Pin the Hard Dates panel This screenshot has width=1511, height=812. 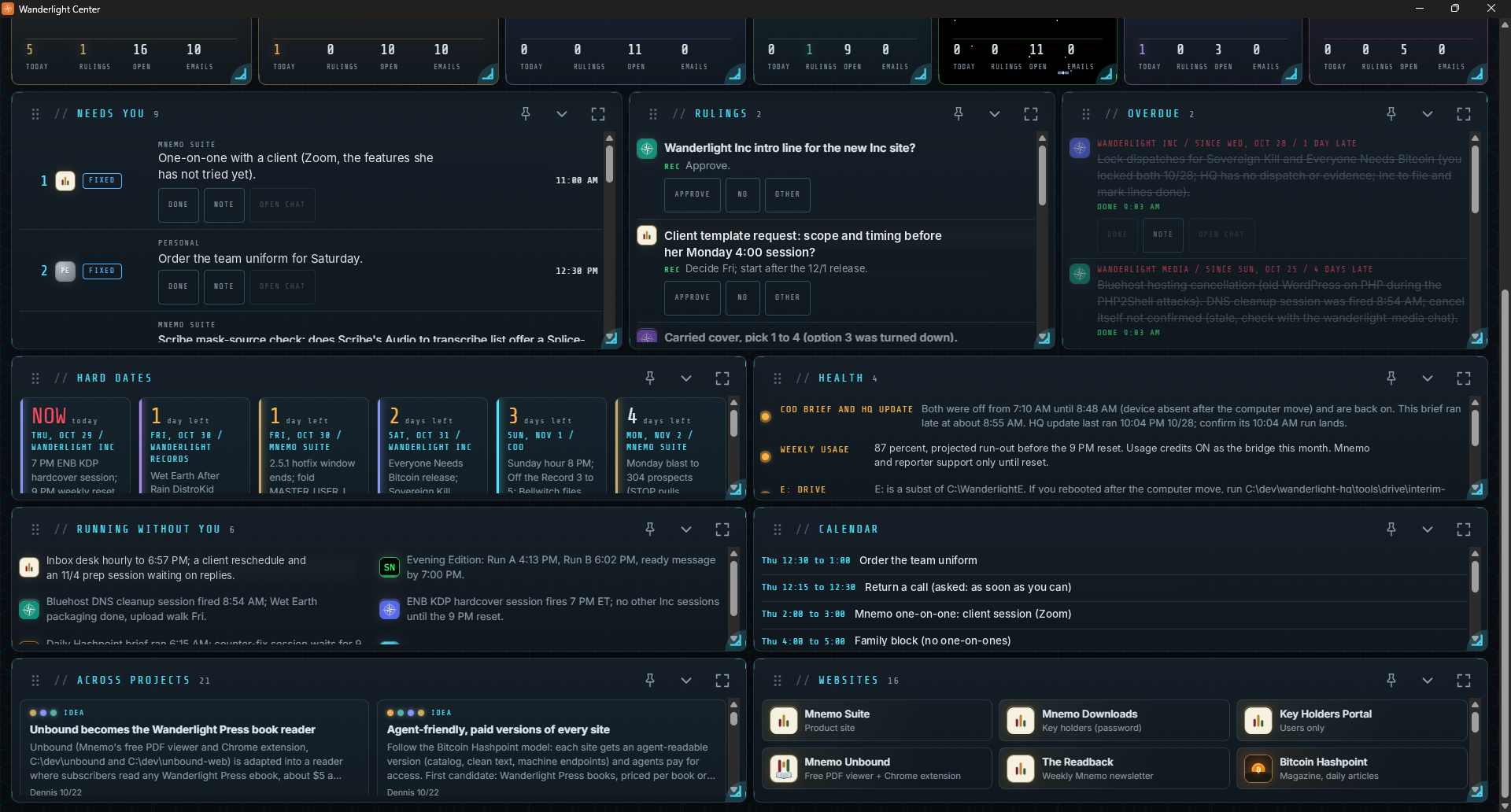650,378
